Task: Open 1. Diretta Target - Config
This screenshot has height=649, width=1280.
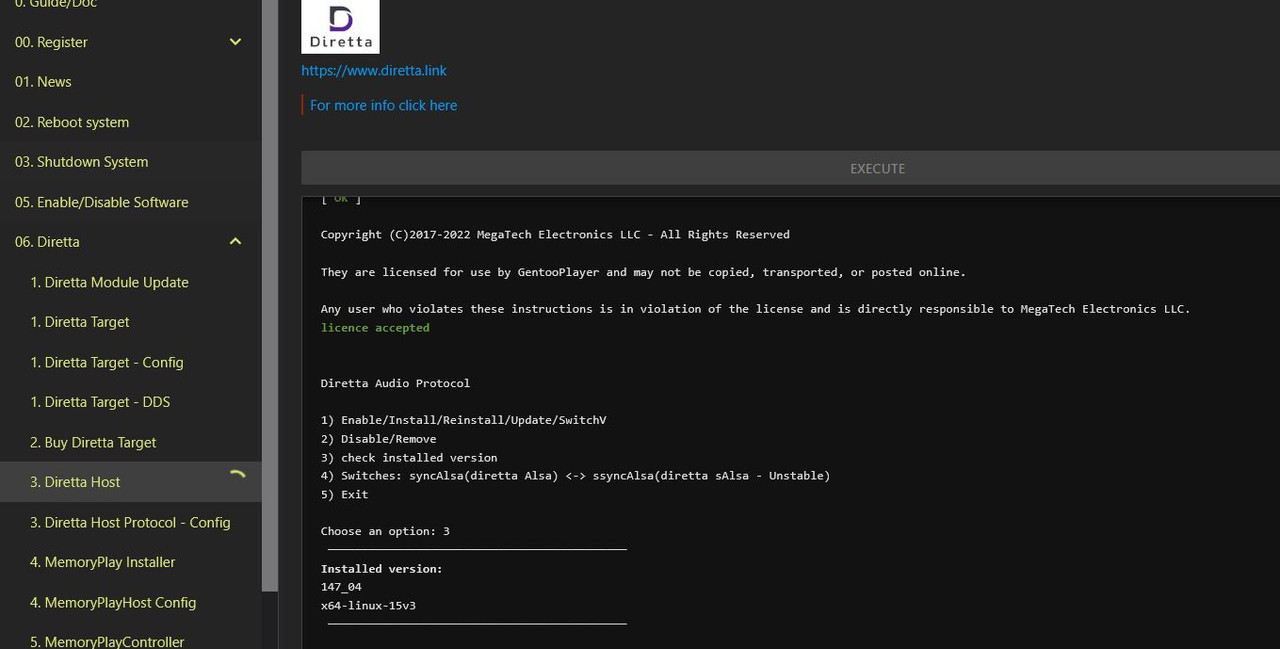Action: (x=131, y=362)
